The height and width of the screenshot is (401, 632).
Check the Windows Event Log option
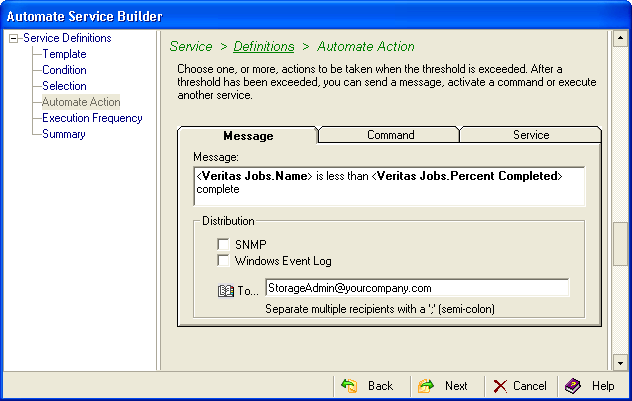coord(223,260)
